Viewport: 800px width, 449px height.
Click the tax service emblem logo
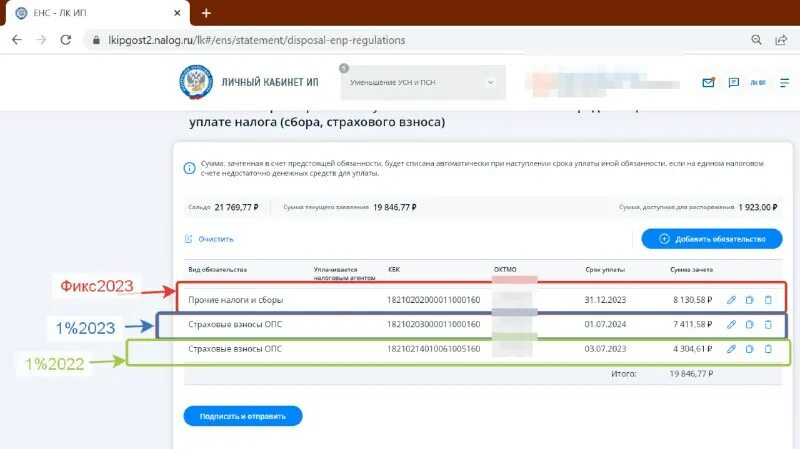tap(196, 82)
